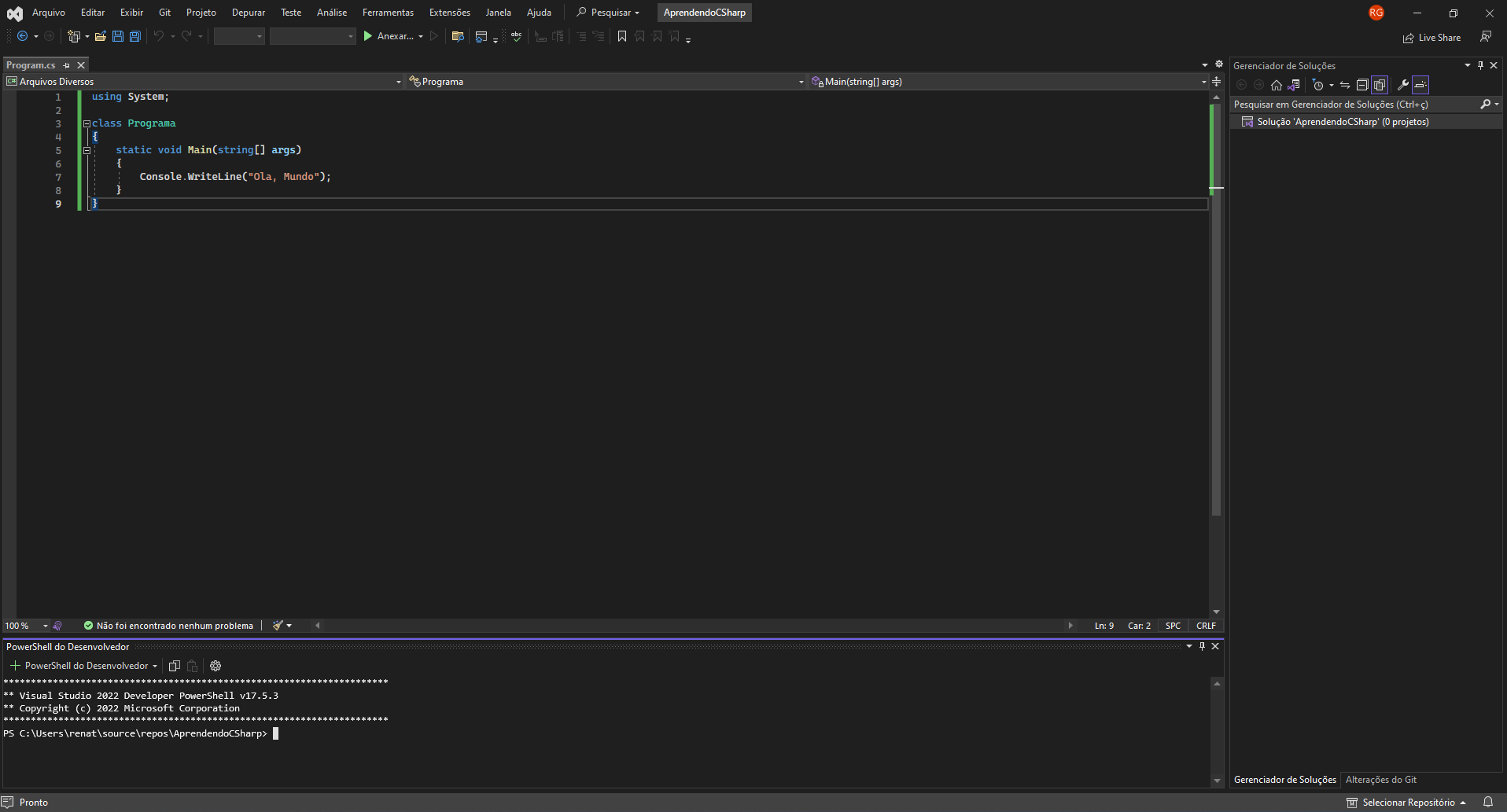
Task: Click the Undo arrow icon
Action: pyautogui.click(x=159, y=36)
